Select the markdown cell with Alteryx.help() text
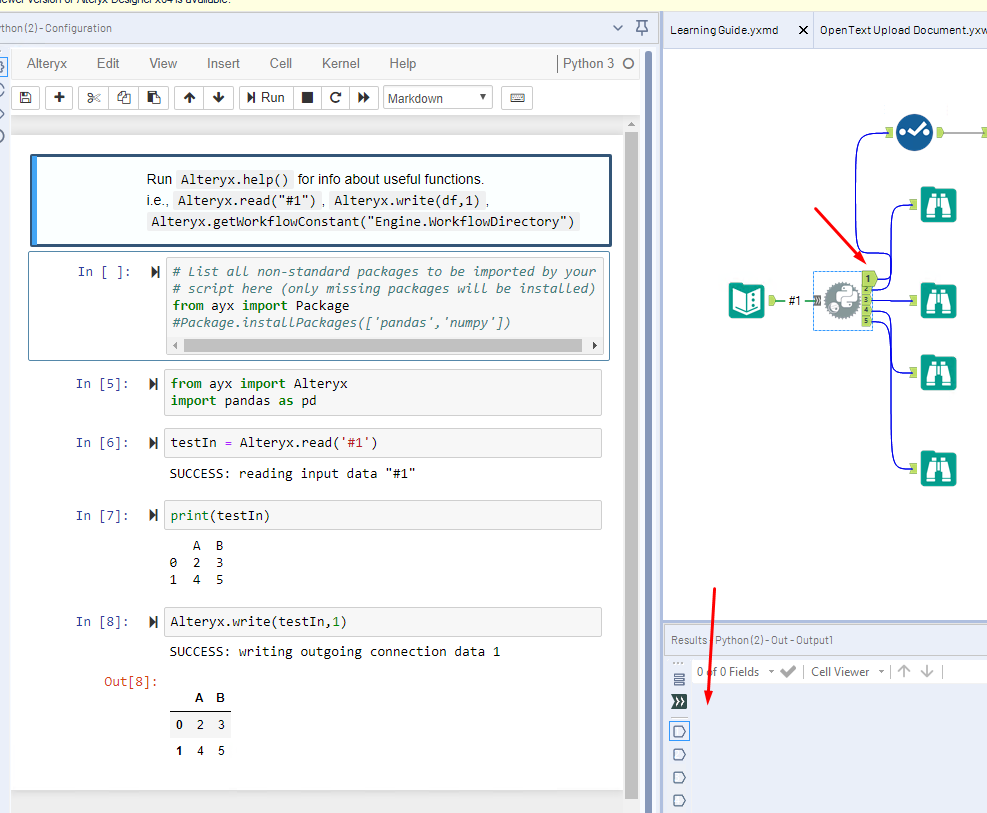Viewport: 987px width, 813px height. tap(321, 200)
